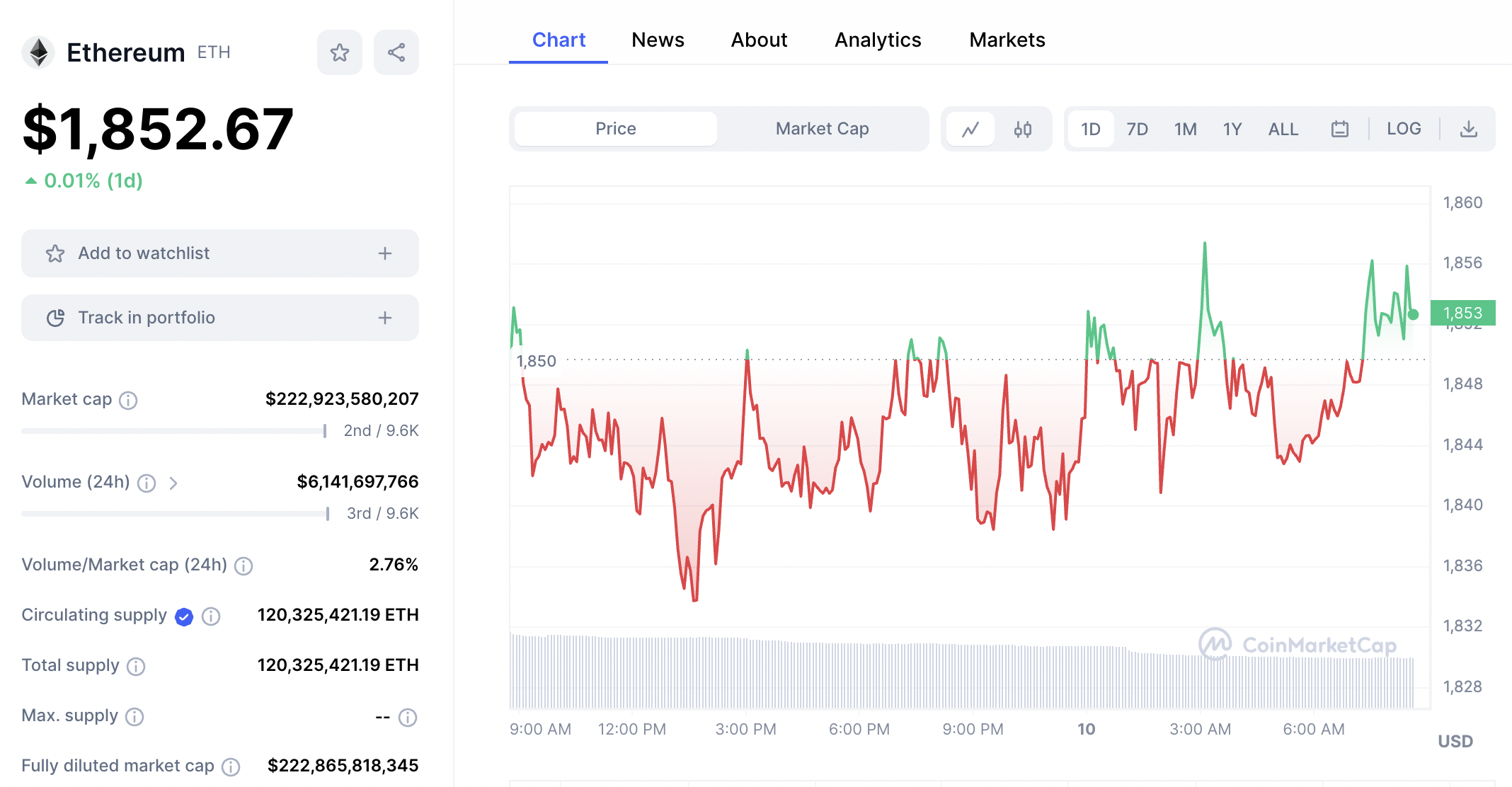This screenshot has width=1512, height=787.
Task: Click Circulating supply info icon
Action: click(x=211, y=616)
